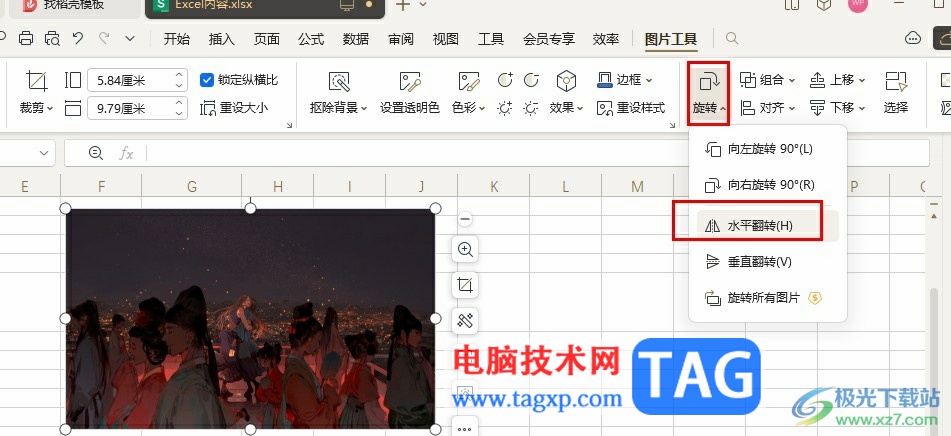Expand quick access toolbar more arrow

130,39
